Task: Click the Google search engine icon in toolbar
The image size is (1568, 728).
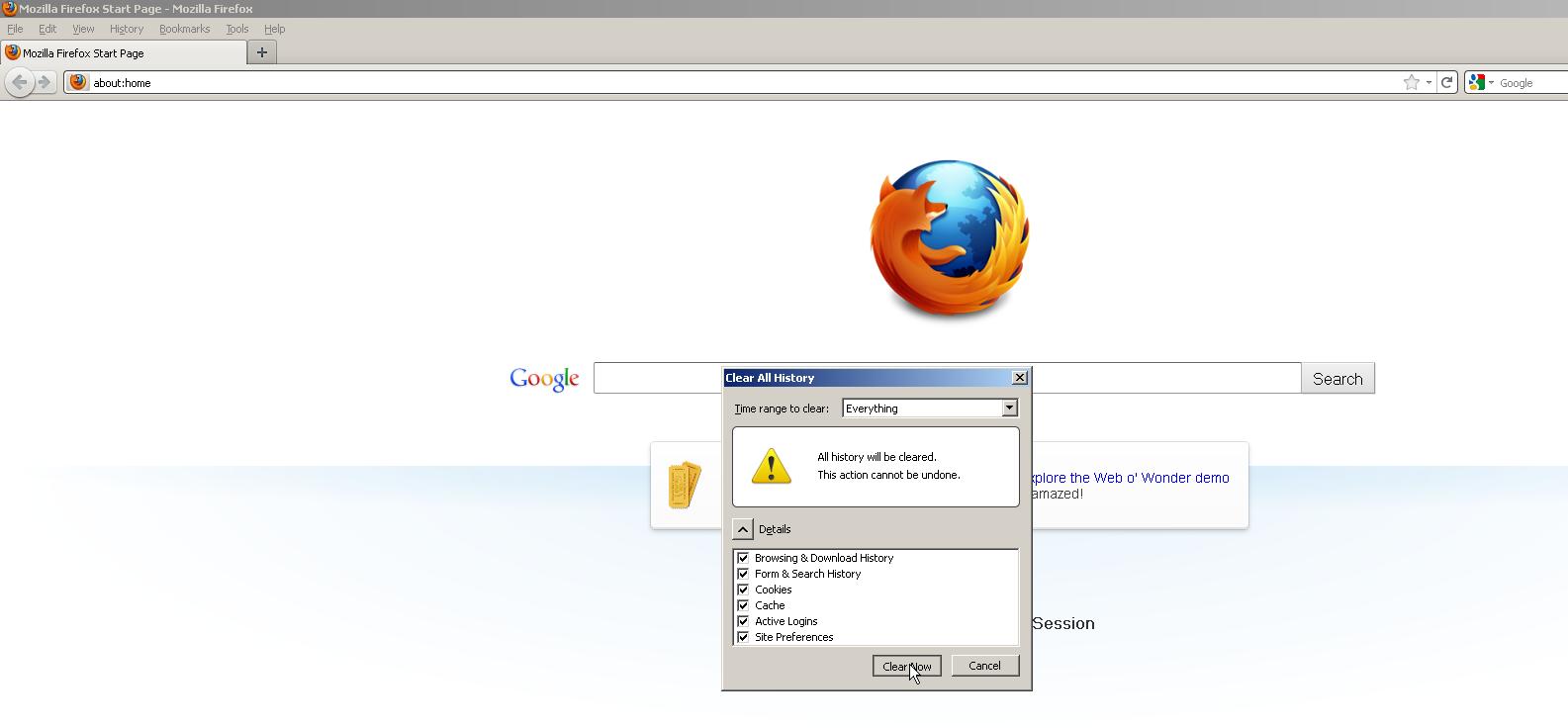Action: click(x=1477, y=82)
